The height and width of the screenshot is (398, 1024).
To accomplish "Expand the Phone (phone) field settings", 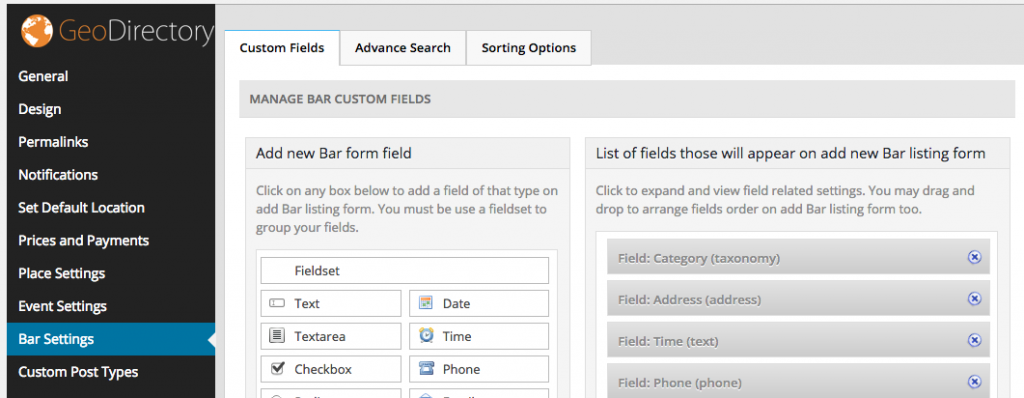I will point(798,381).
